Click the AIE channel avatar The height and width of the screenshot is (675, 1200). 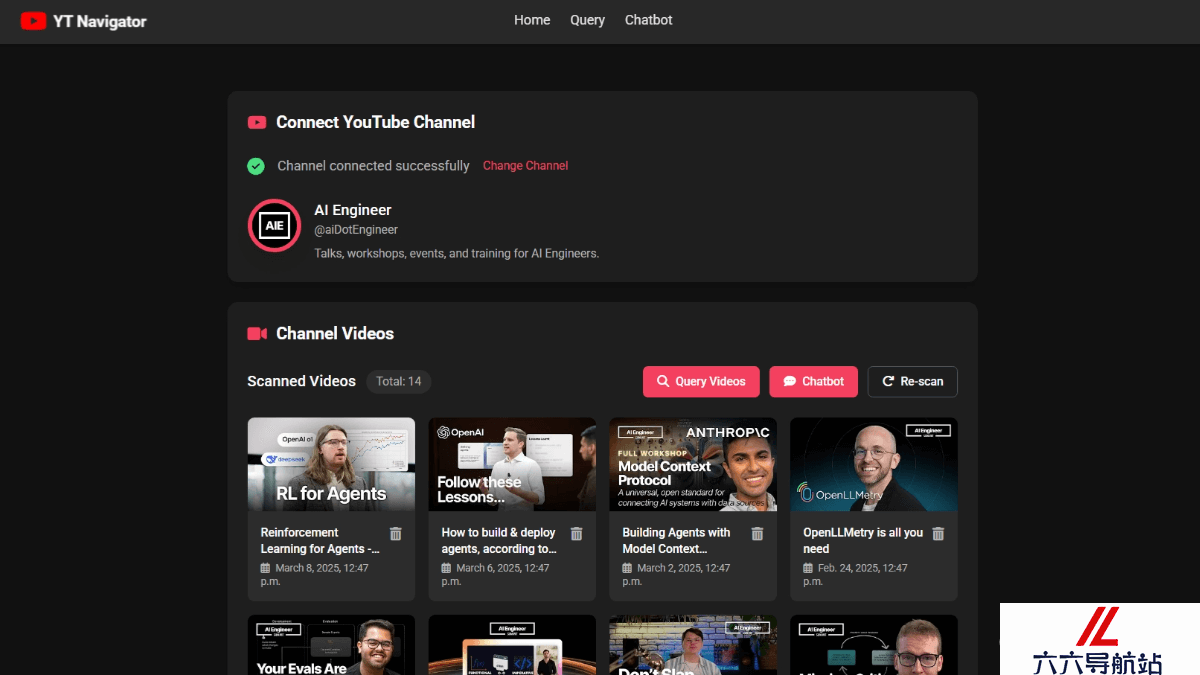274,226
